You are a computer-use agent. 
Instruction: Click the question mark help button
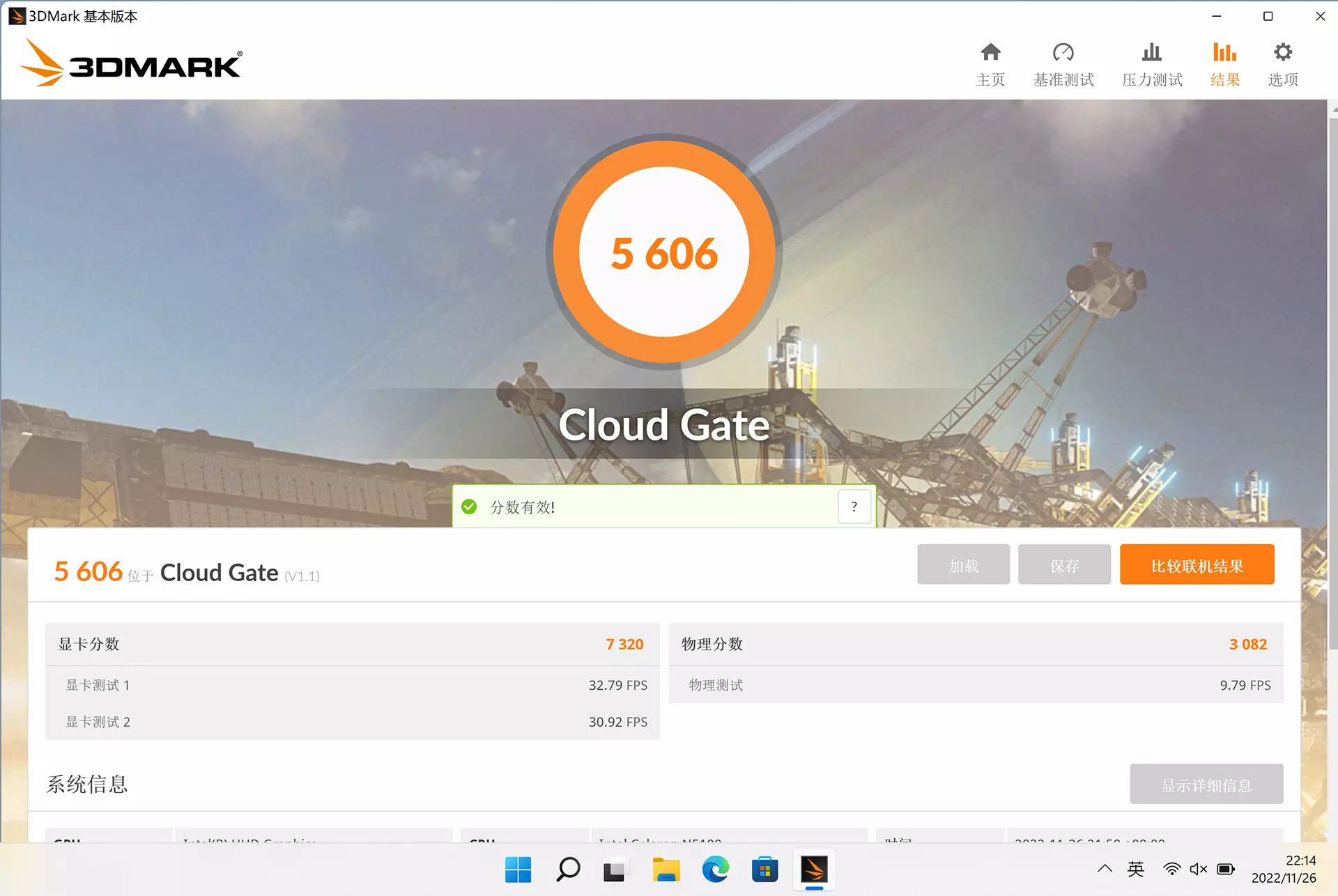coord(854,507)
